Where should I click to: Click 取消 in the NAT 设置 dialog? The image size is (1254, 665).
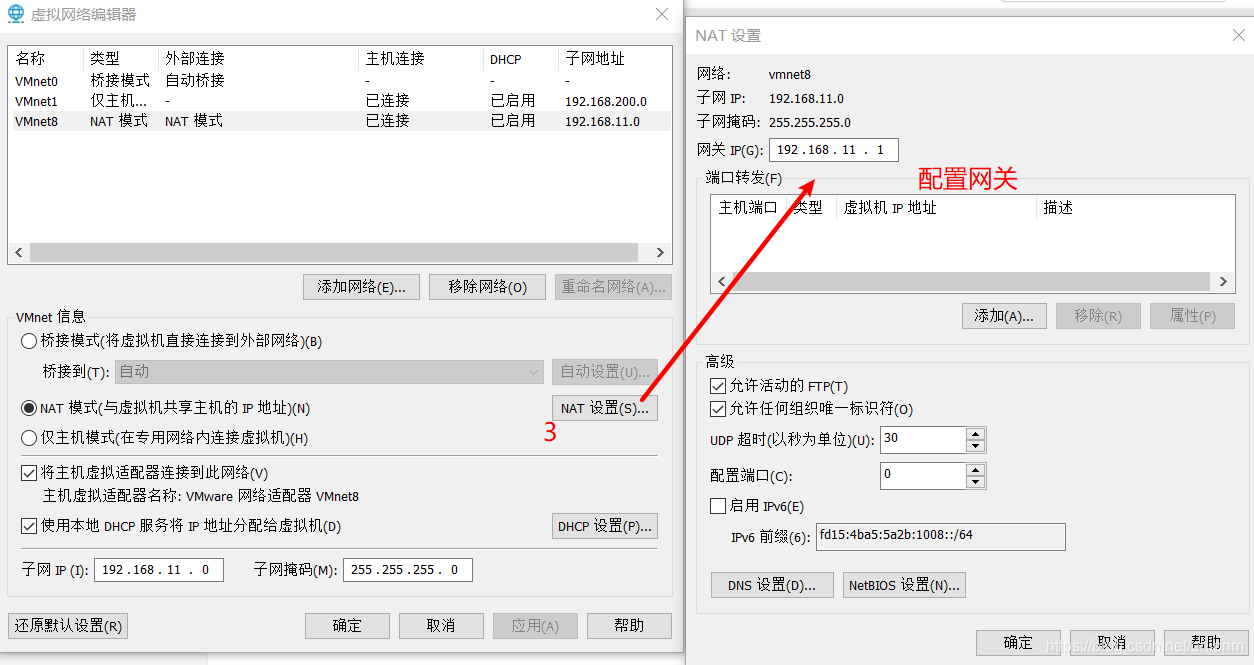(x=1112, y=642)
